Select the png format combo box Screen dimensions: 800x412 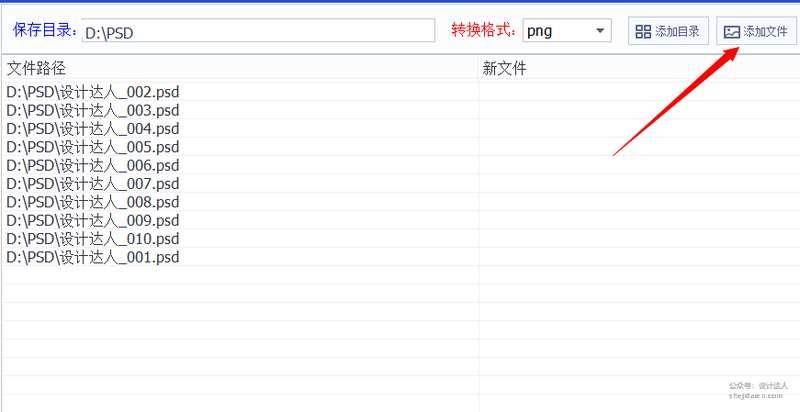[558, 31]
